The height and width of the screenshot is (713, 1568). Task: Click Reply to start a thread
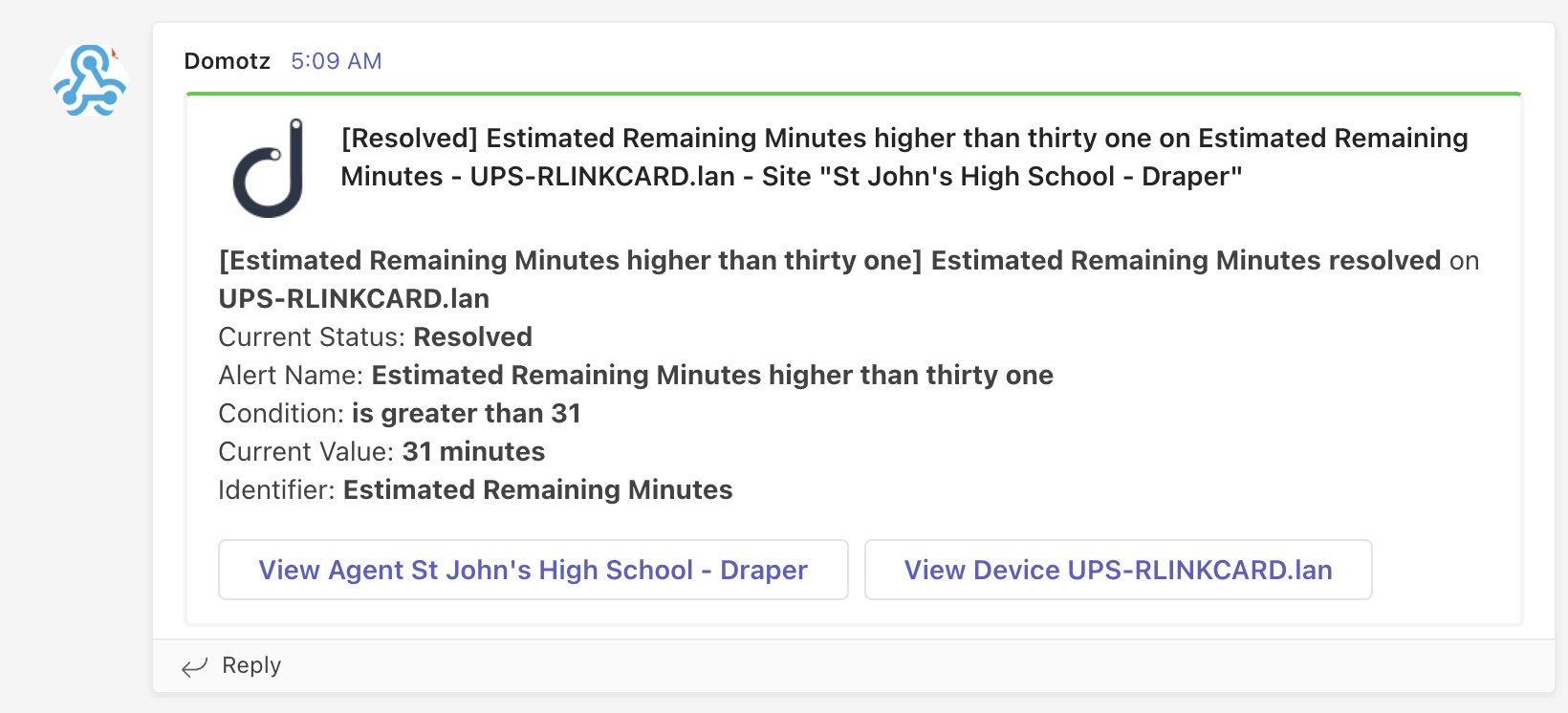coord(250,665)
